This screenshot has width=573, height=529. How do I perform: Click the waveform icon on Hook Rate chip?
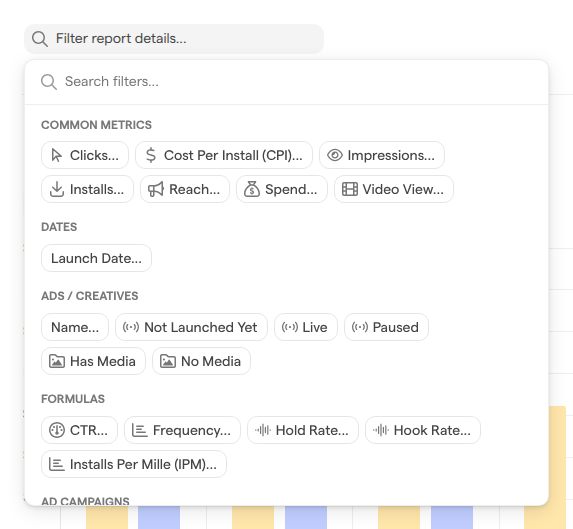coord(381,430)
